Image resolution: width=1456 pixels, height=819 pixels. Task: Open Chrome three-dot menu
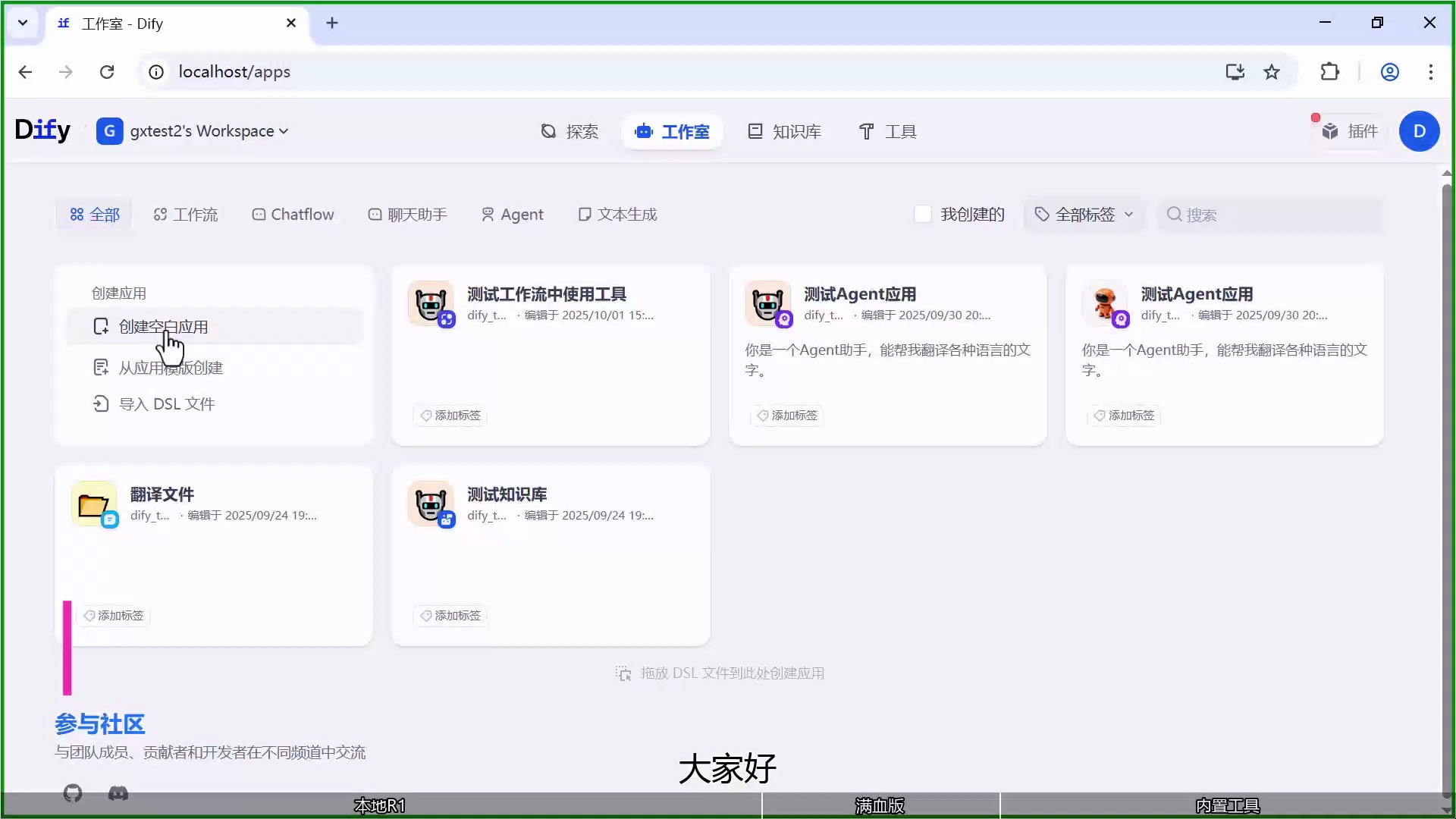click(x=1431, y=72)
